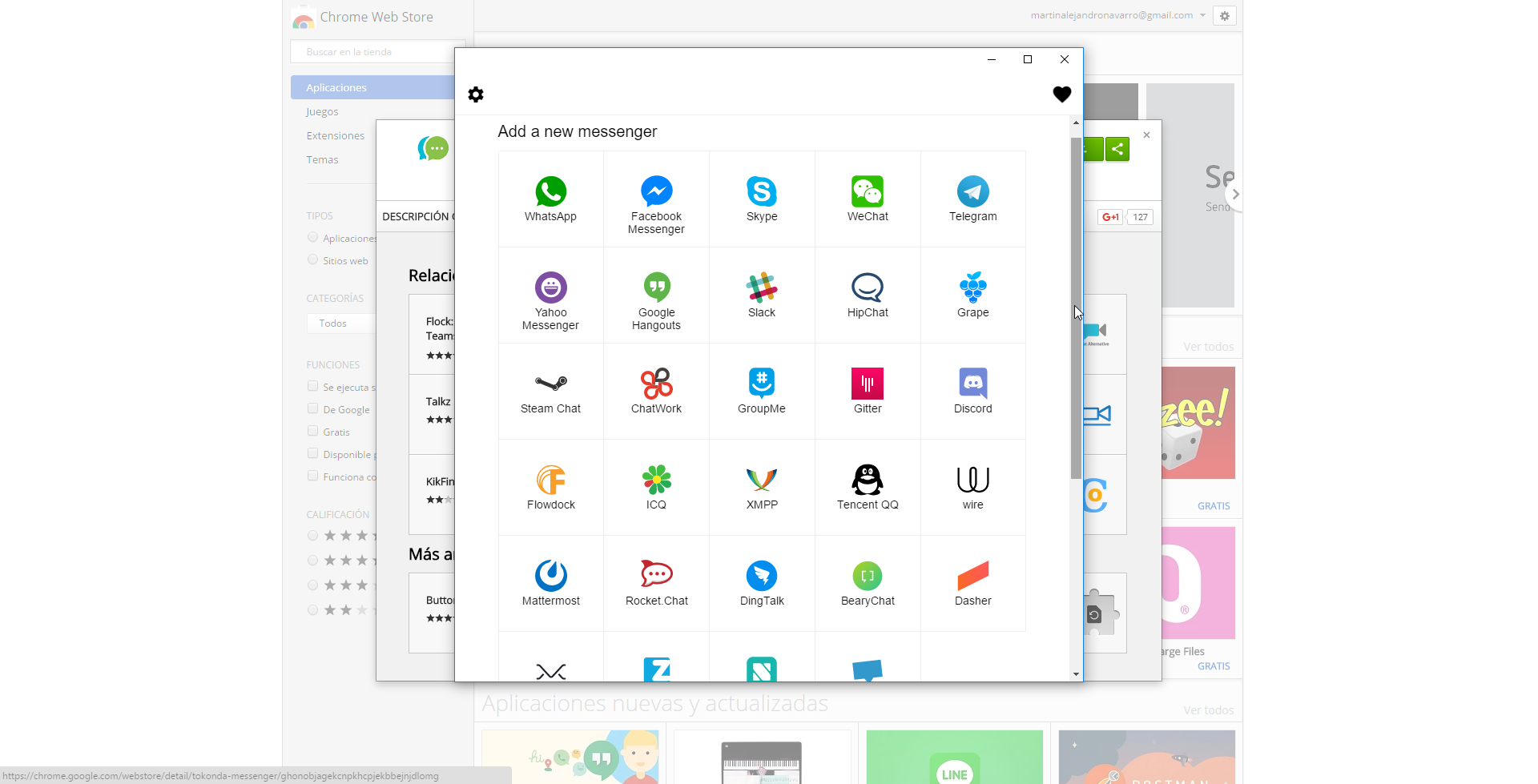Open Aplicaciones in the store sidebar
The width and height of the screenshot is (1538, 784).
click(372, 87)
